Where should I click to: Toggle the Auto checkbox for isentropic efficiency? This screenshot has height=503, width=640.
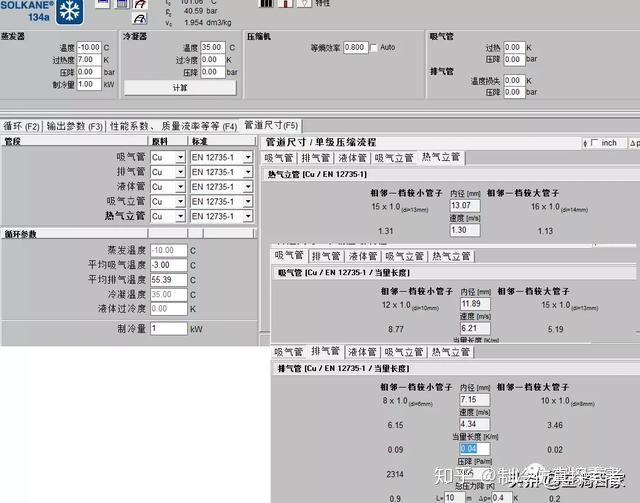pyautogui.click(x=373, y=48)
